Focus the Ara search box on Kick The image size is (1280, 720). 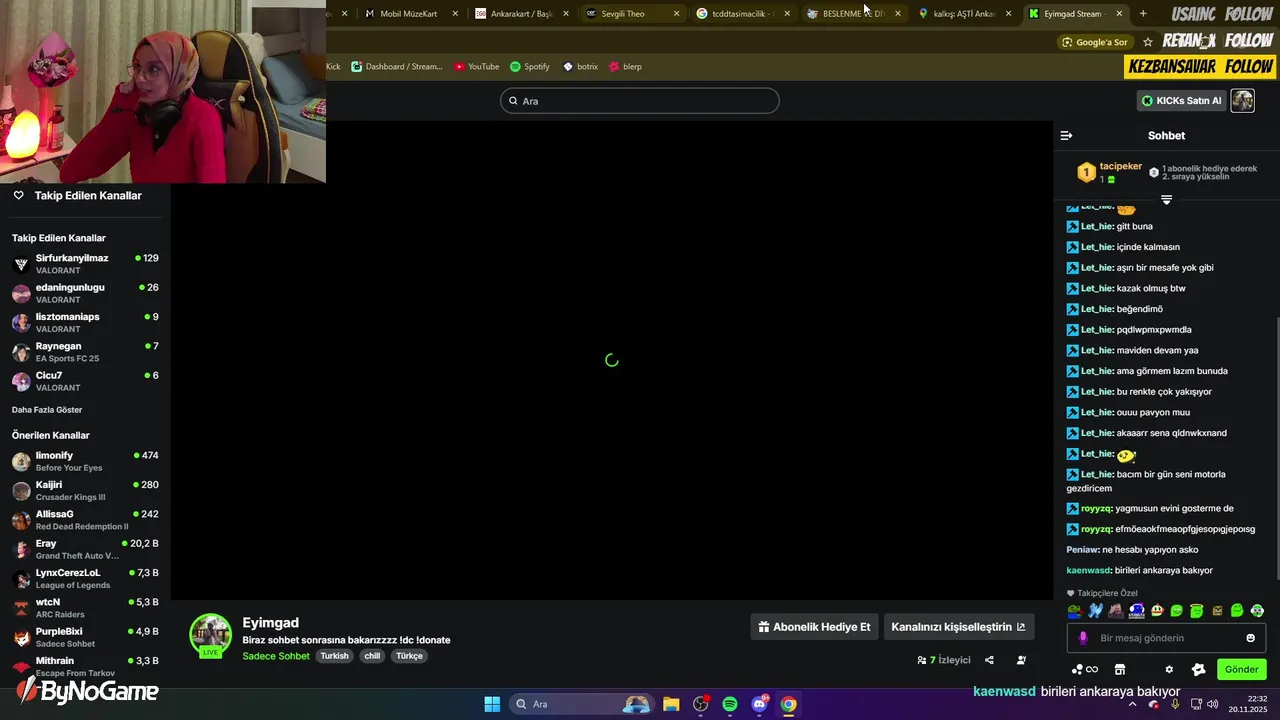(639, 101)
